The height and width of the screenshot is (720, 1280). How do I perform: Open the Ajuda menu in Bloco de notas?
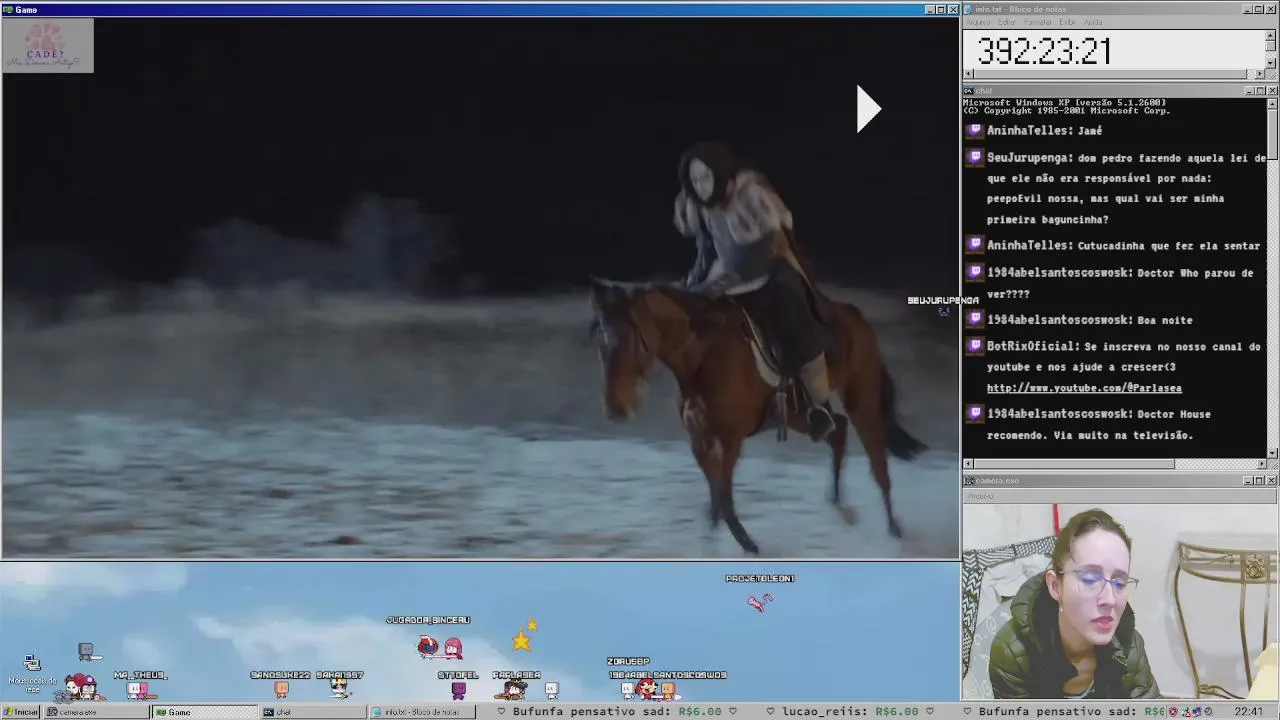tap(1093, 22)
